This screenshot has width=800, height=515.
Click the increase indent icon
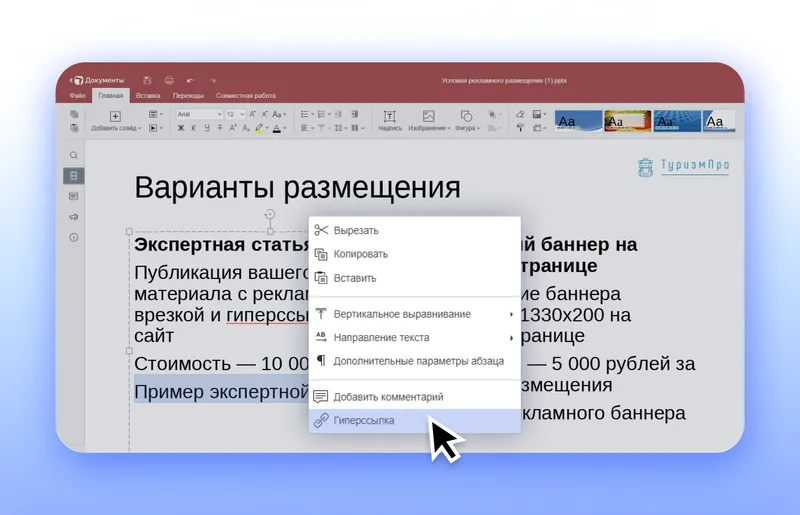click(355, 114)
